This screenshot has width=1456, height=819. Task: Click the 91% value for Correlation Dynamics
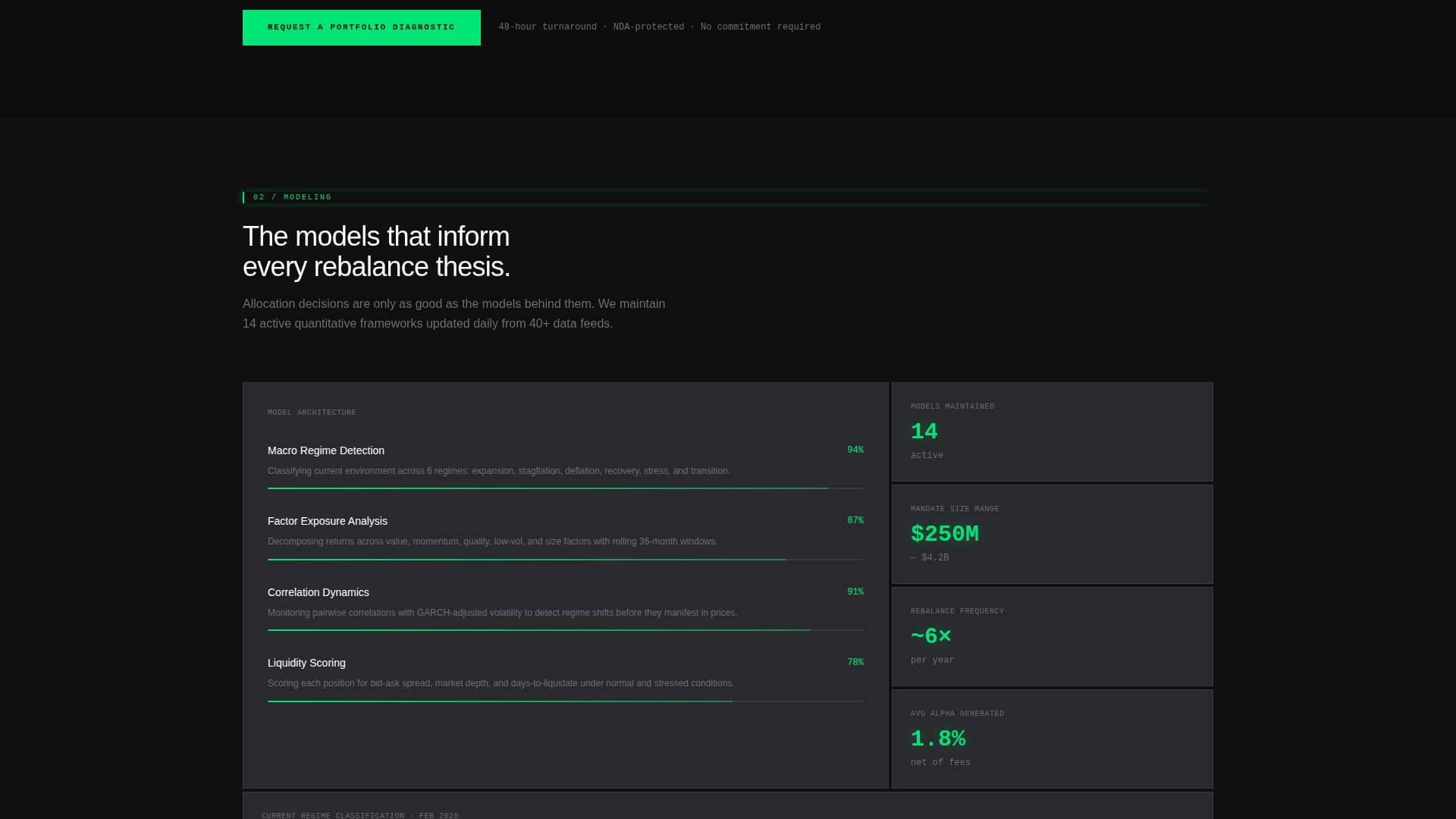855,591
